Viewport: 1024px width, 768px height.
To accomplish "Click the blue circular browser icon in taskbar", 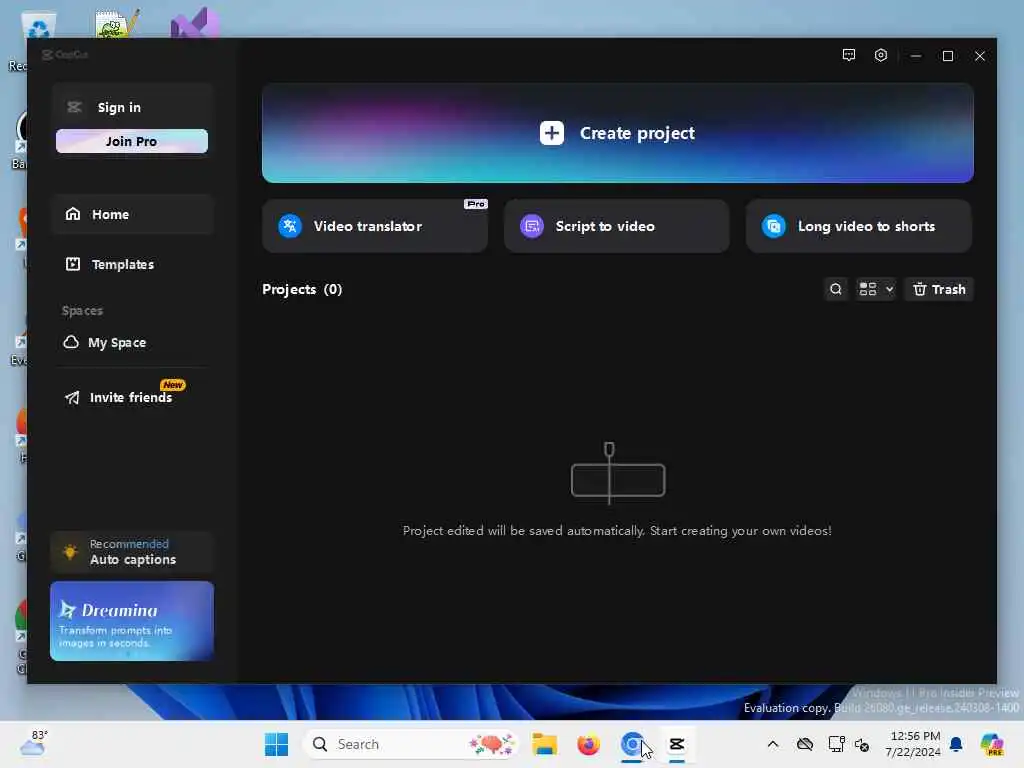I will point(632,744).
